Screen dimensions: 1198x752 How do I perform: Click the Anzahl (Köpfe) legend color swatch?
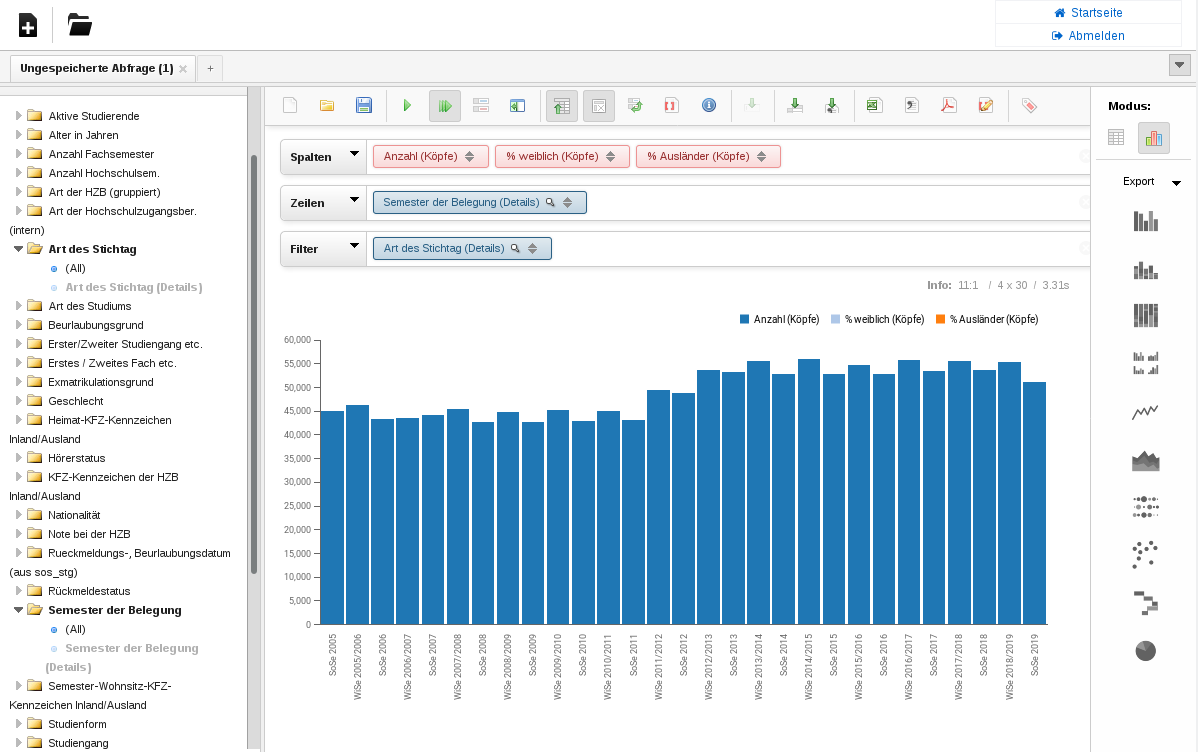tap(745, 320)
